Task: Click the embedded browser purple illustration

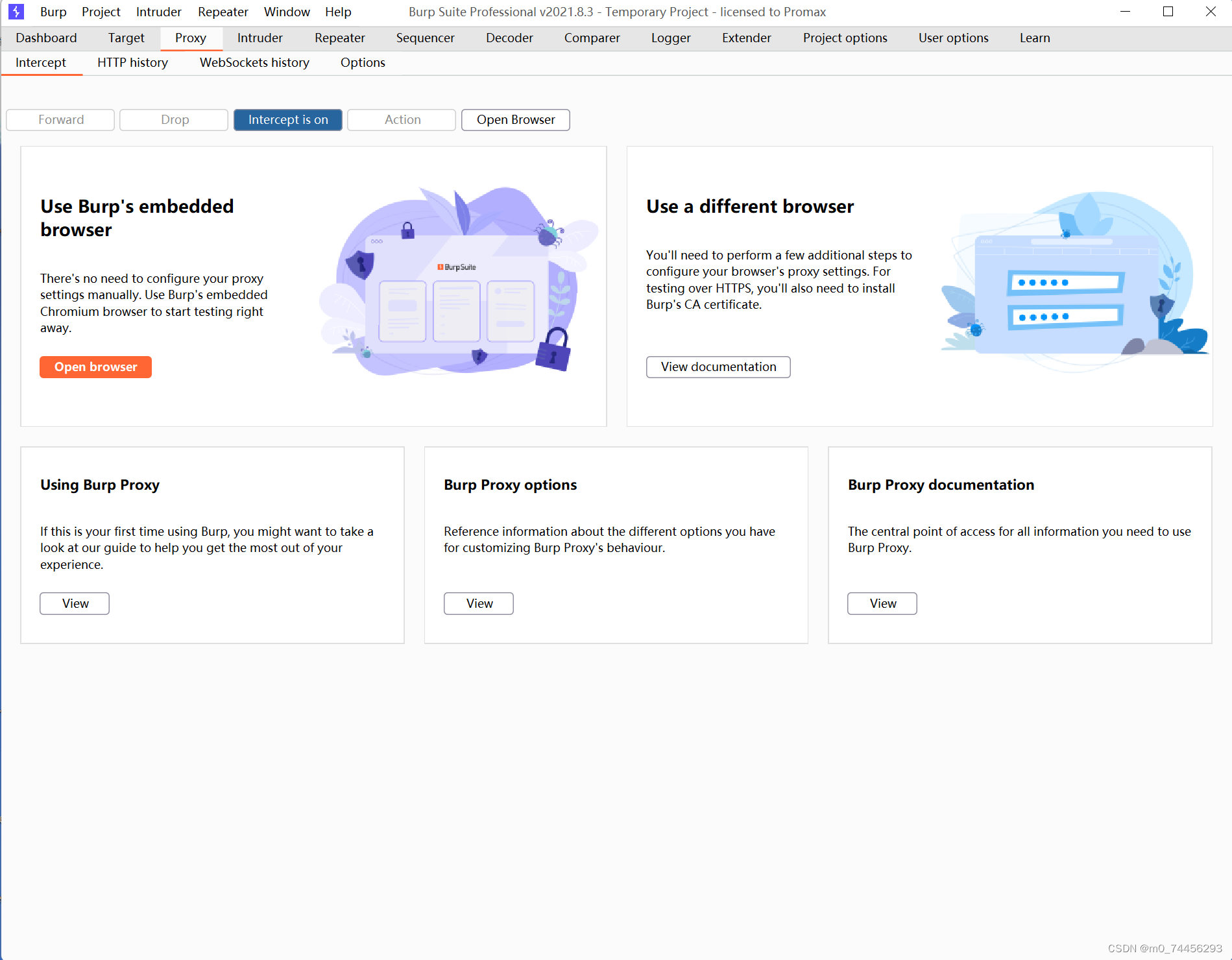Action: (458, 280)
